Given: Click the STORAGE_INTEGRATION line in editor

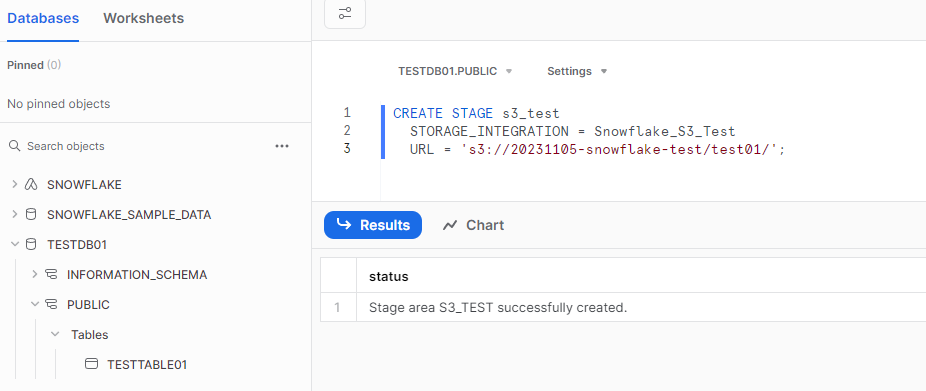Looking at the screenshot, I should coord(573,131).
